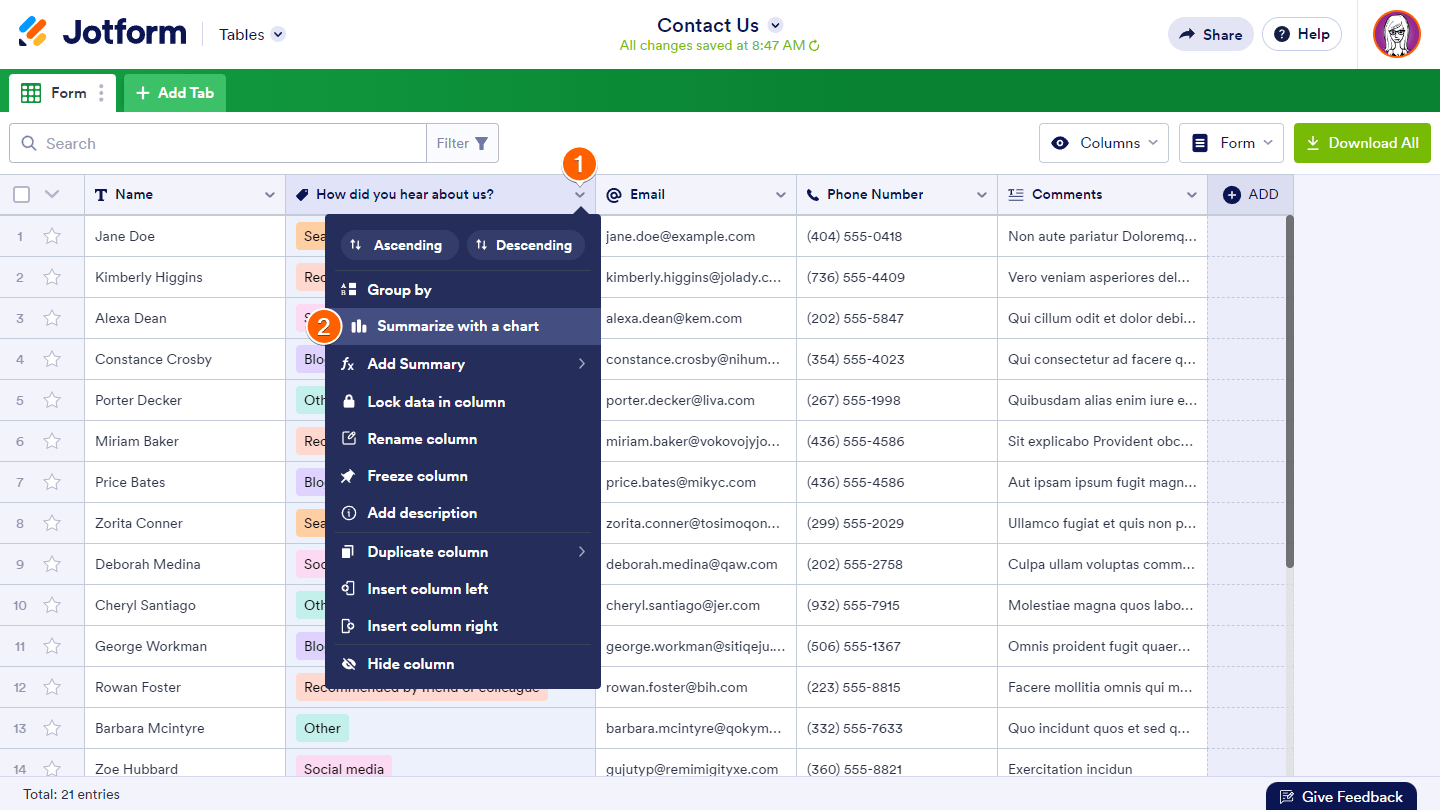
Task: Sort column in Descending order
Action: click(x=525, y=245)
